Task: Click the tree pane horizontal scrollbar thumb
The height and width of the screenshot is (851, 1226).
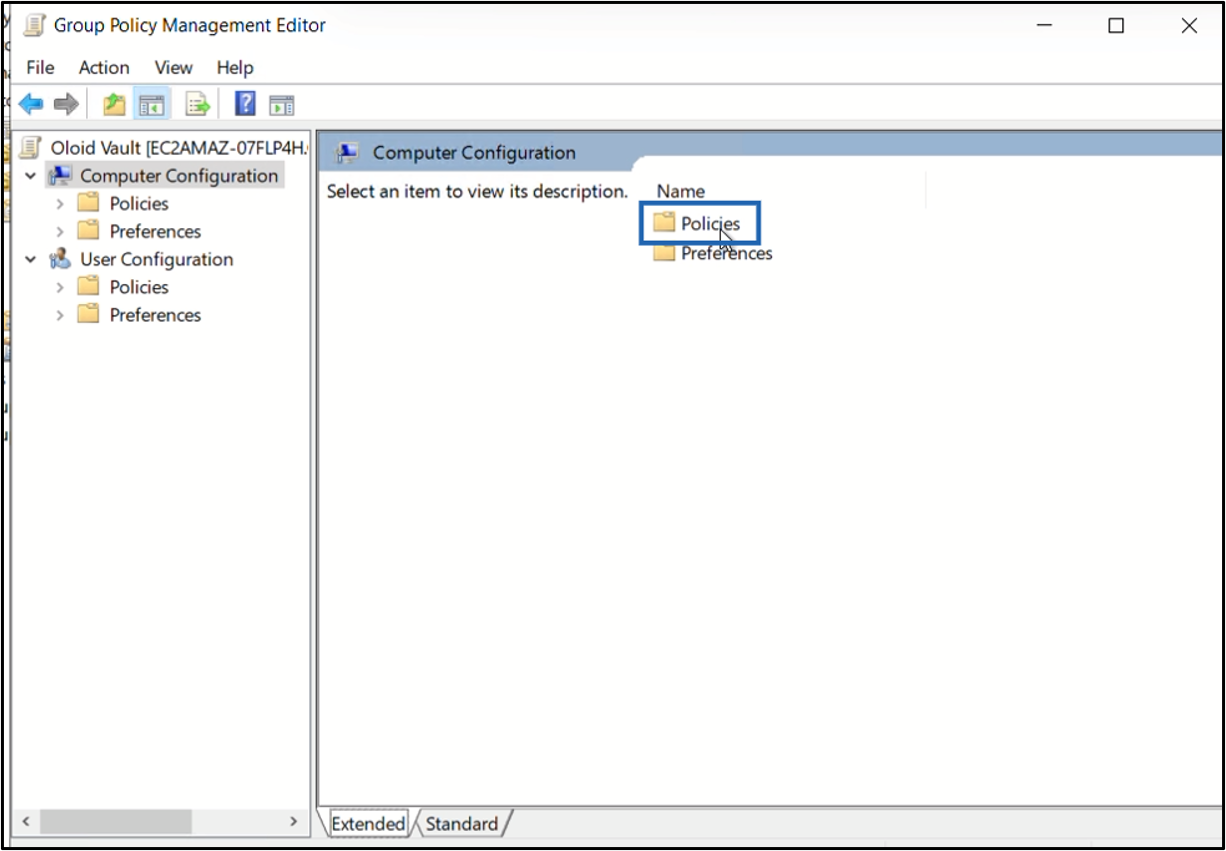Action: (116, 821)
